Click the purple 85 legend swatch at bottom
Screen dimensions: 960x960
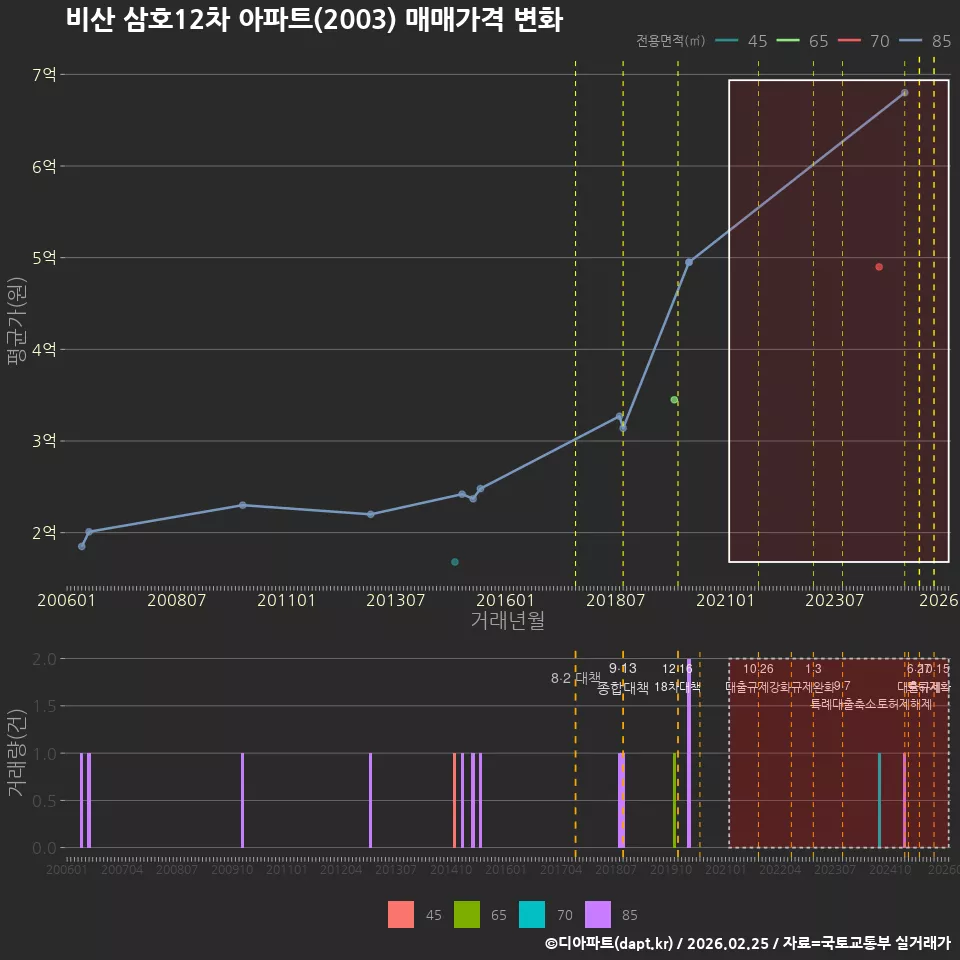[x=598, y=914]
